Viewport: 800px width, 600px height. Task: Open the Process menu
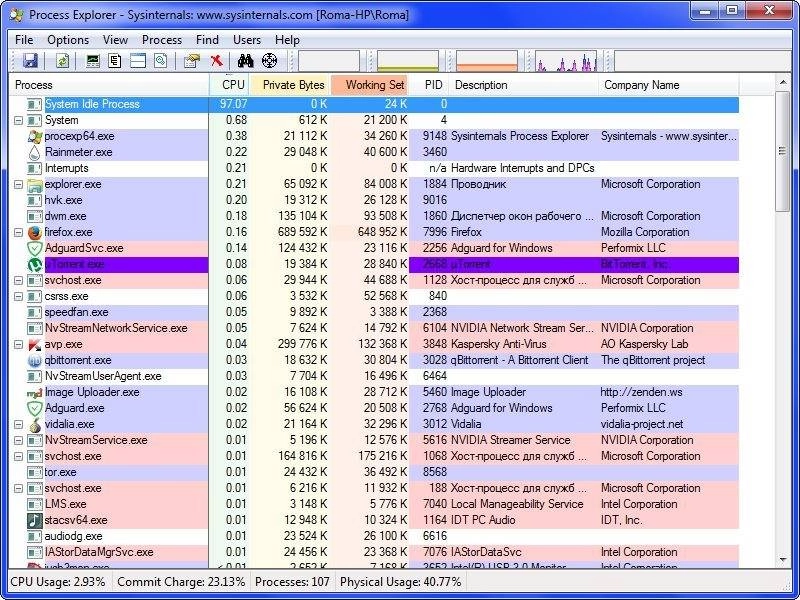coord(162,40)
